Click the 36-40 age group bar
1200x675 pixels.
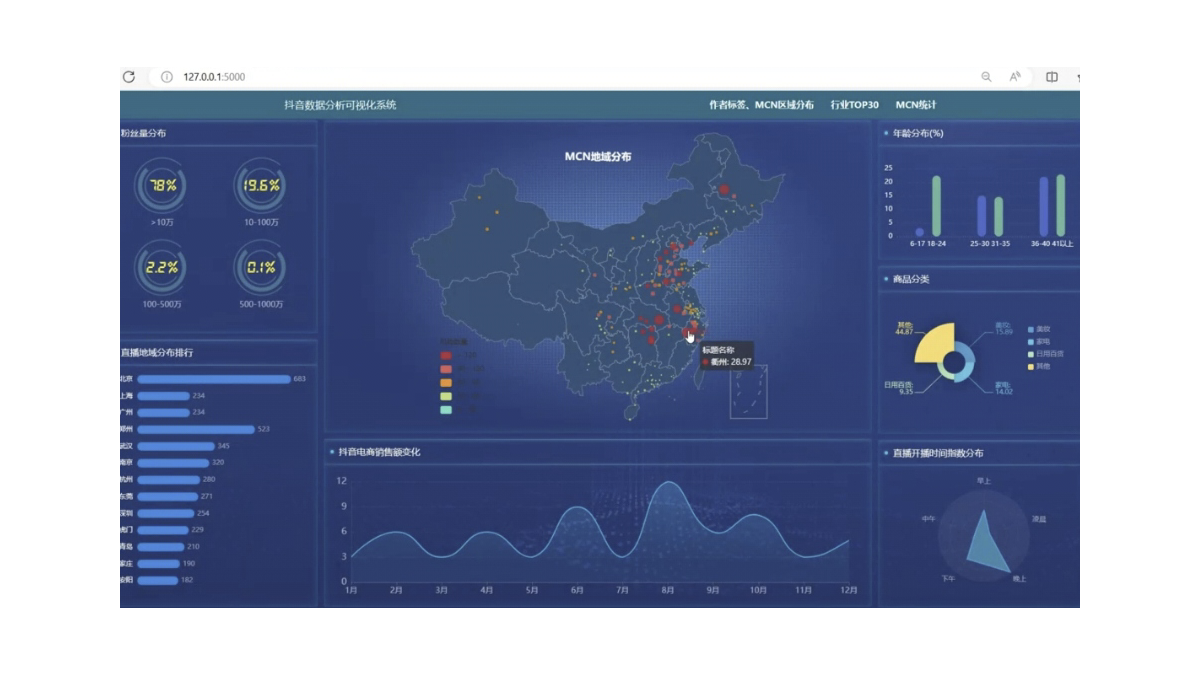pos(1044,207)
